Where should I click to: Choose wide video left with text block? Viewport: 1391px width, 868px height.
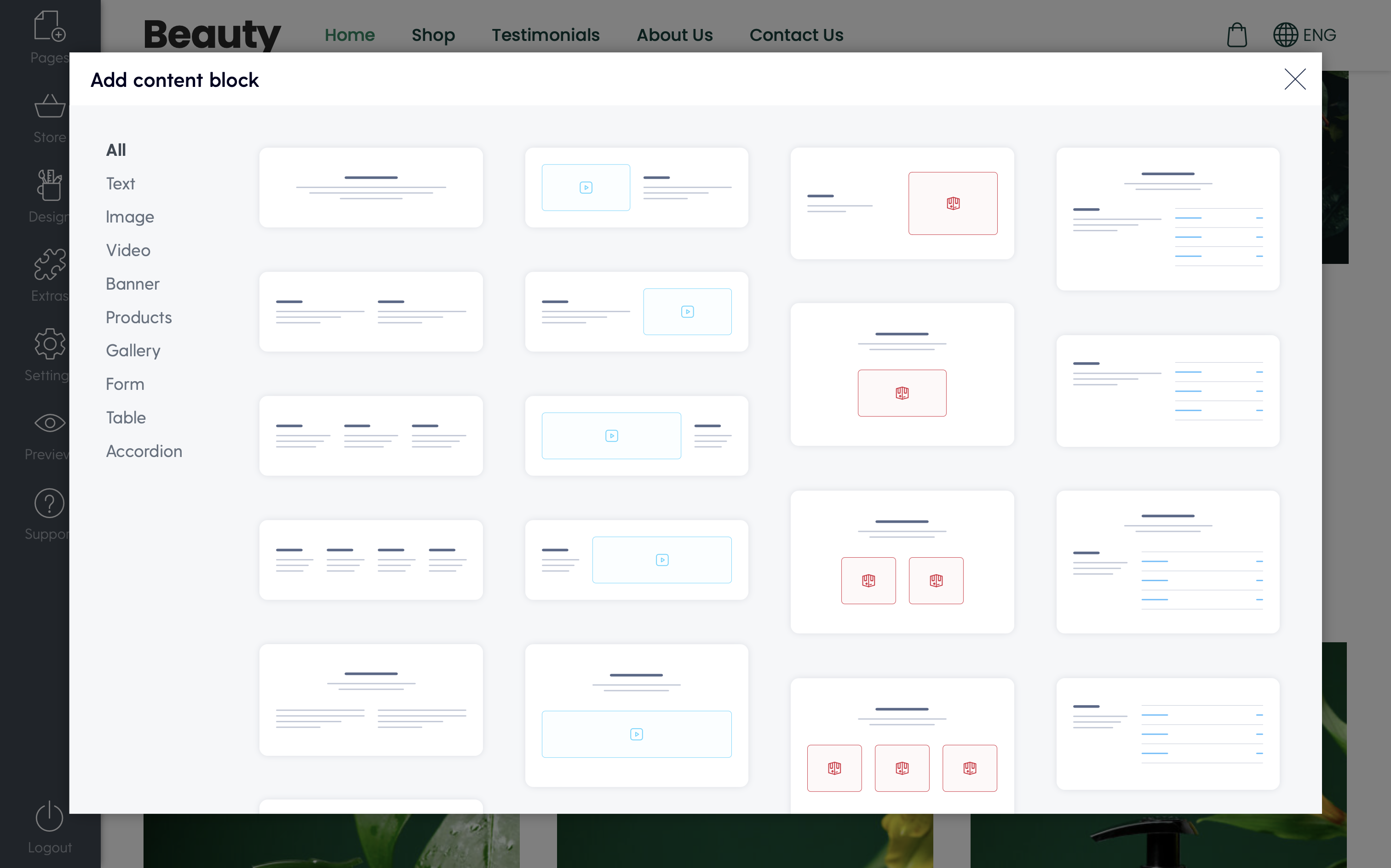[x=636, y=435]
